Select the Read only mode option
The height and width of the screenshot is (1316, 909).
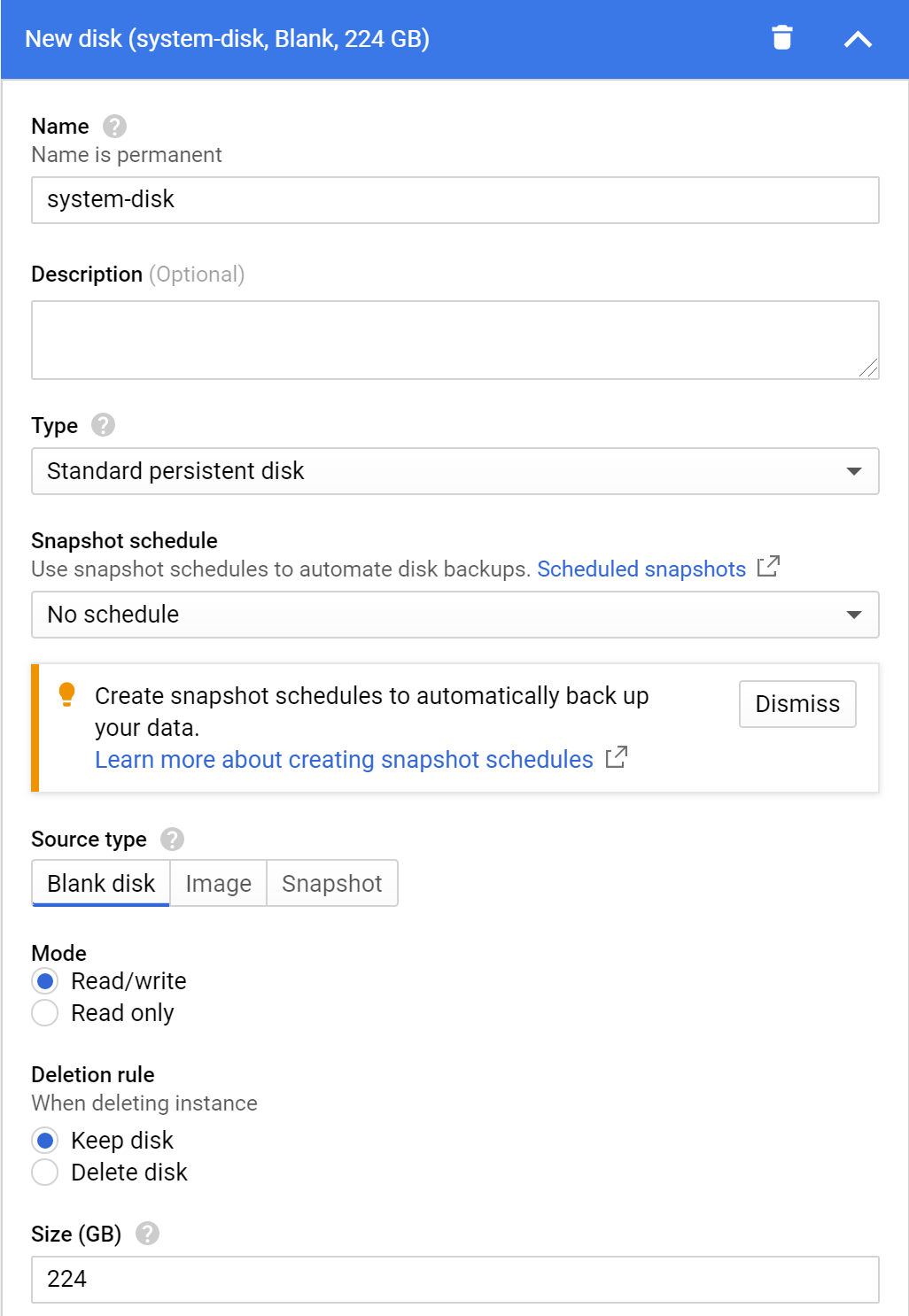tap(45, 1013)
